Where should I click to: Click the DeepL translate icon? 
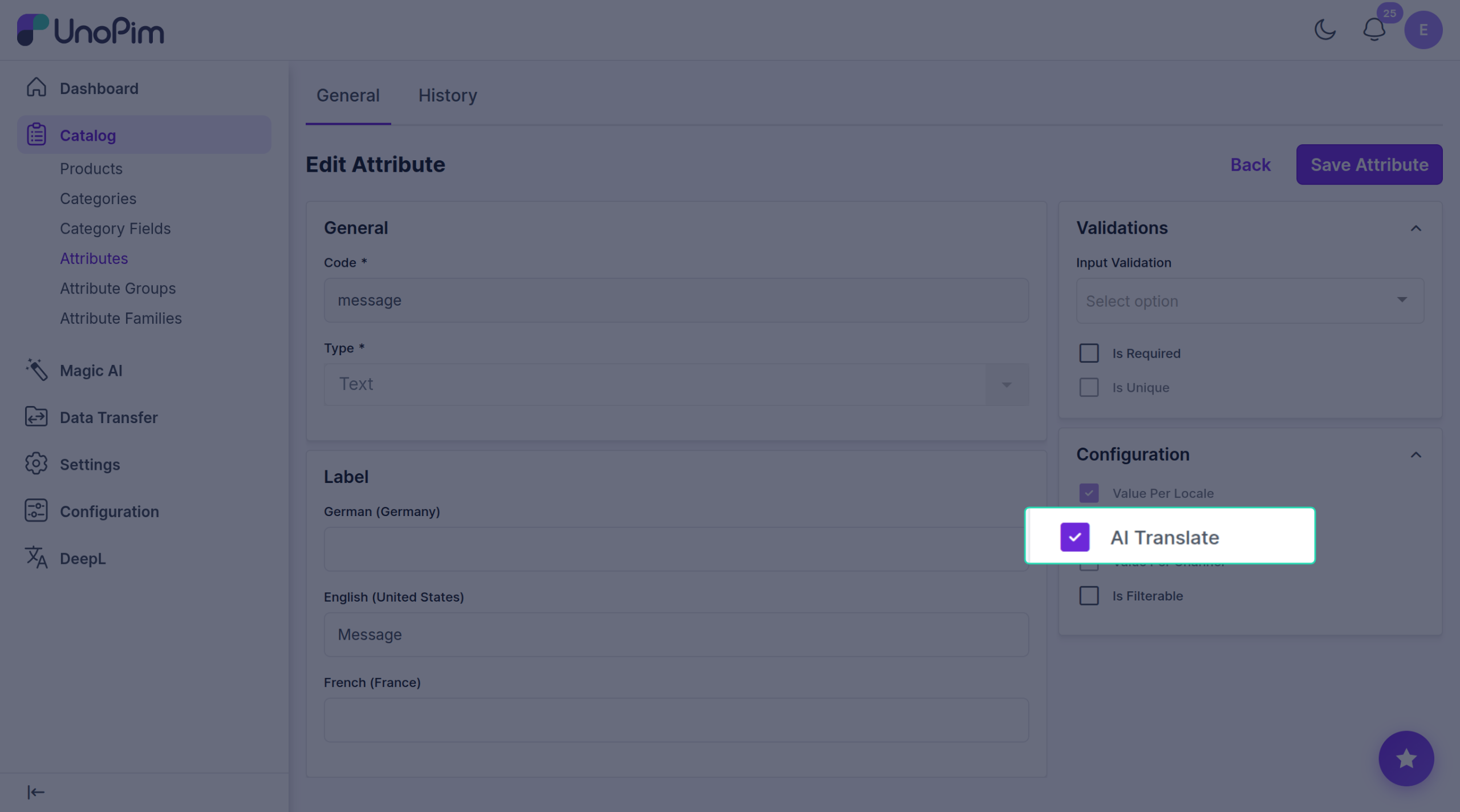pyautogui.click(x=36, y=558)
